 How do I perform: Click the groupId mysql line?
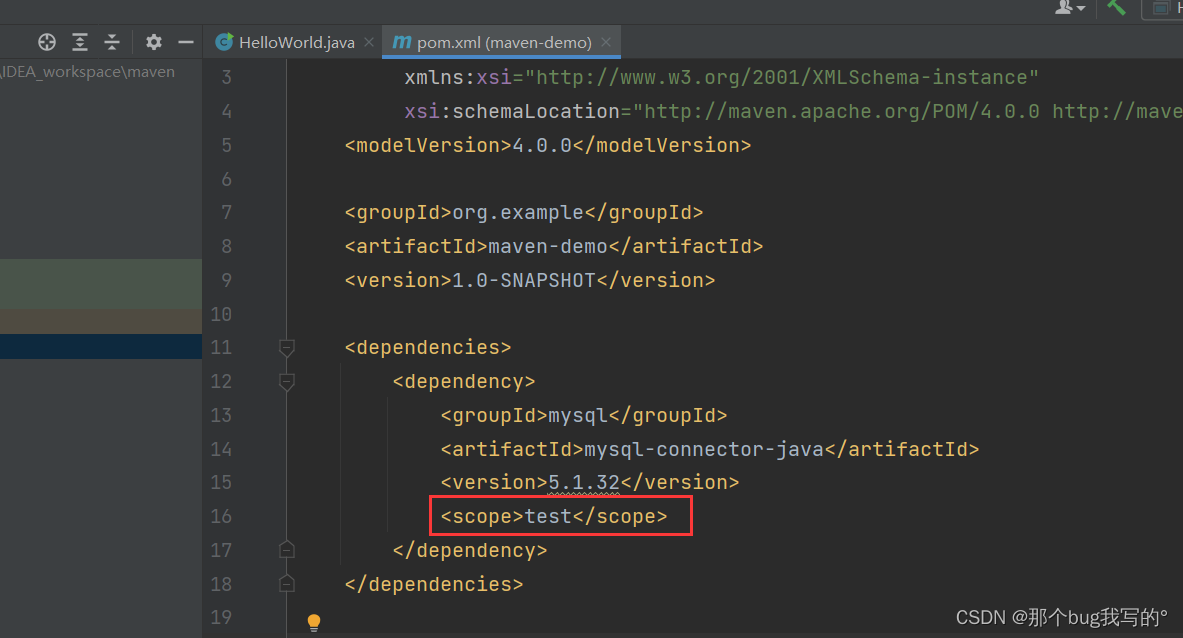click(584, 416)
